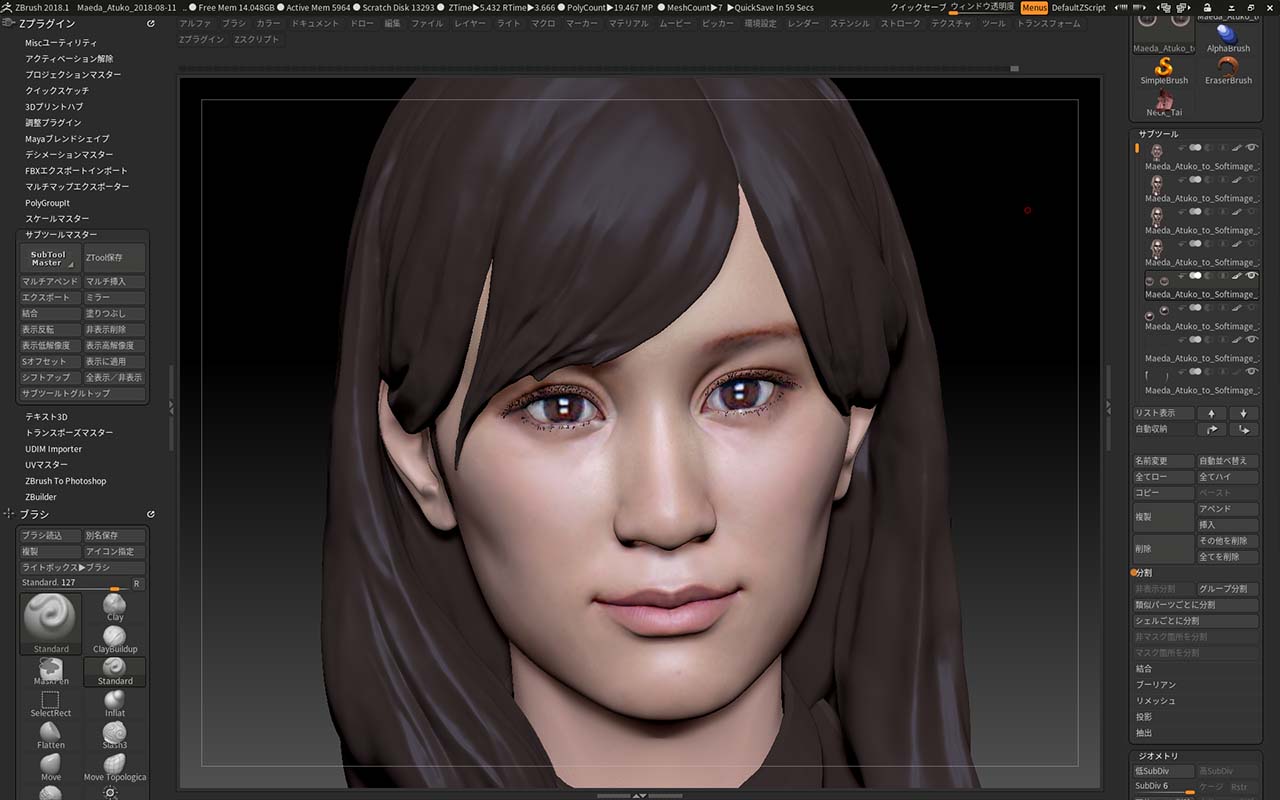This screenshot has height=800, width=1280.
Task: Open the ドキュメント menu
Action: (x=315, y=23)
